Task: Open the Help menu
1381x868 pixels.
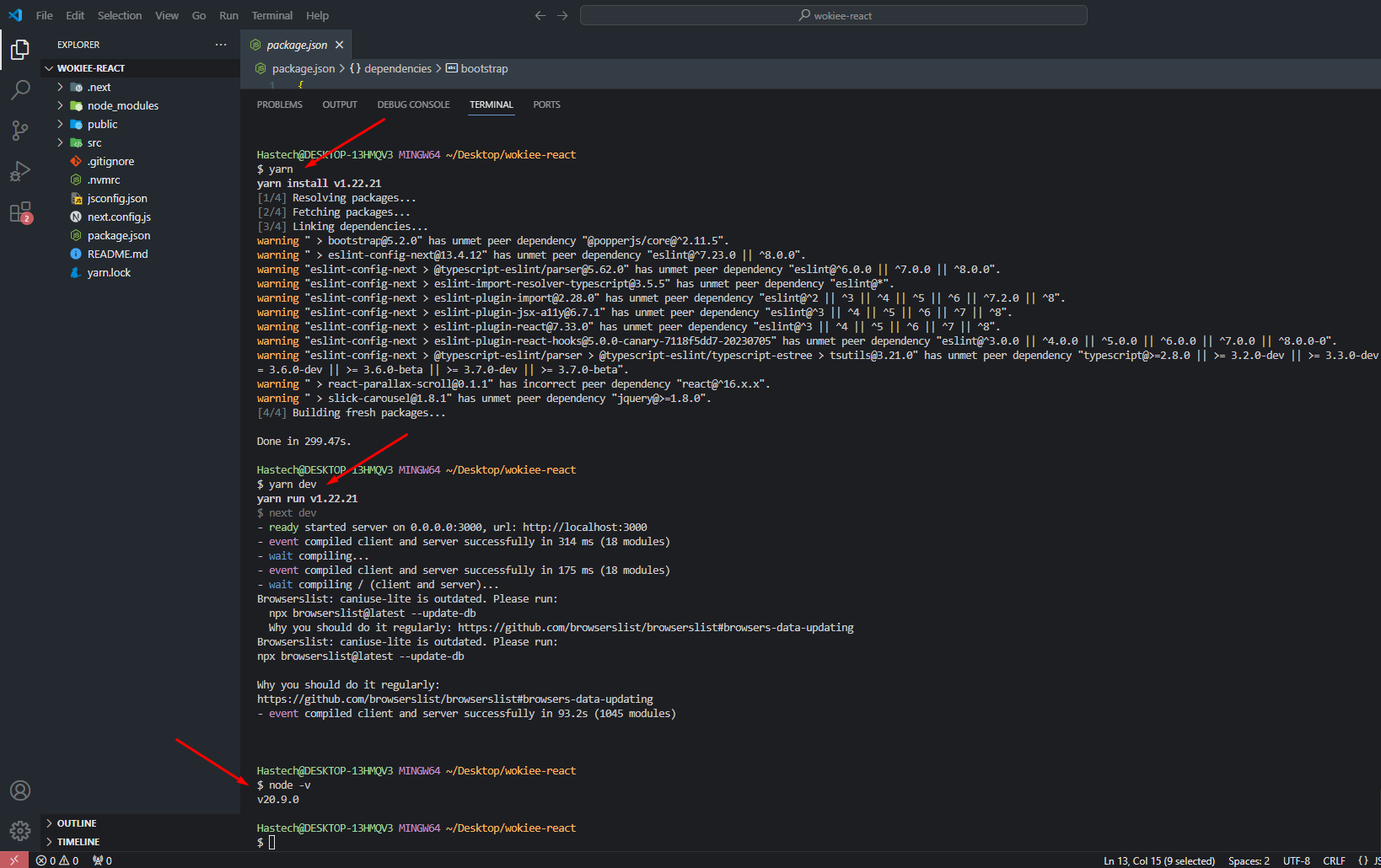Action: coord(317,15)
